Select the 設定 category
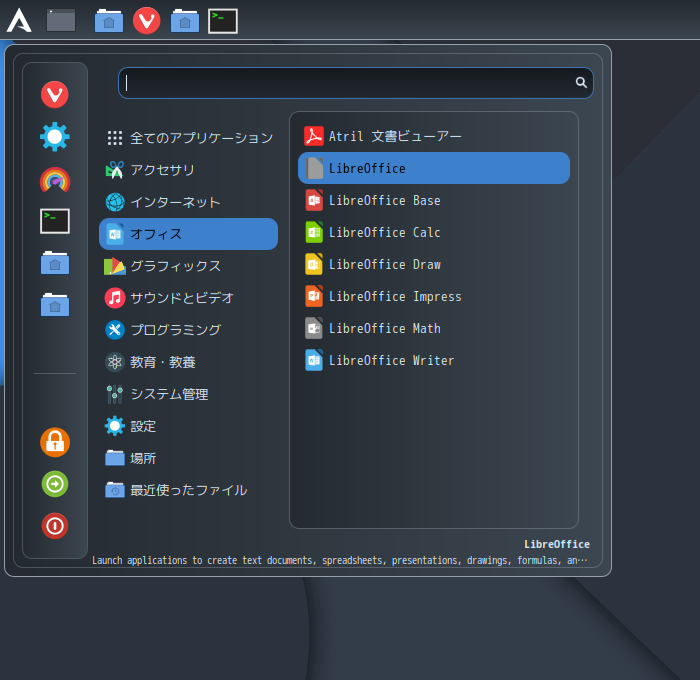This screenshot has height=680, width=700. [x=188, y=426]
